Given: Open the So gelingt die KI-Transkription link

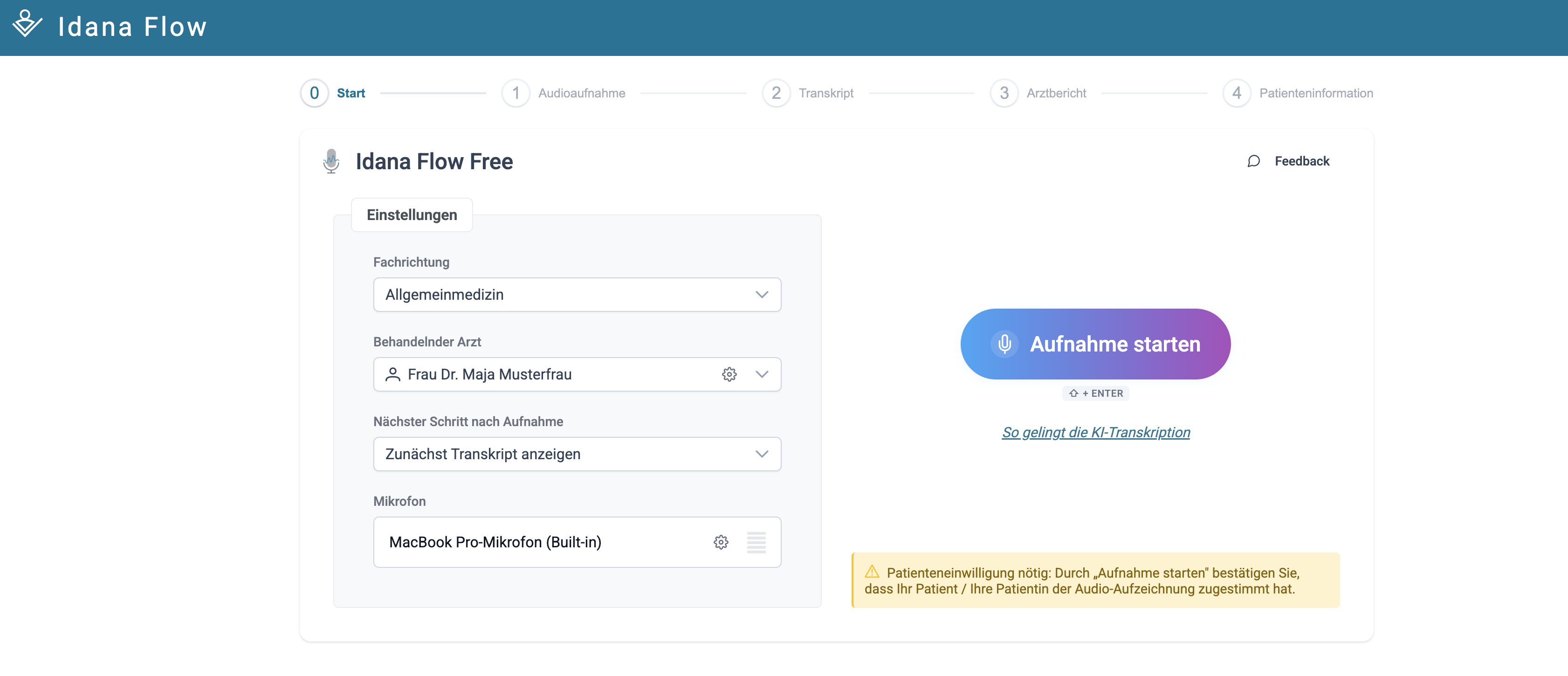Looking at the screenshot, I should tap(1096, 432).
